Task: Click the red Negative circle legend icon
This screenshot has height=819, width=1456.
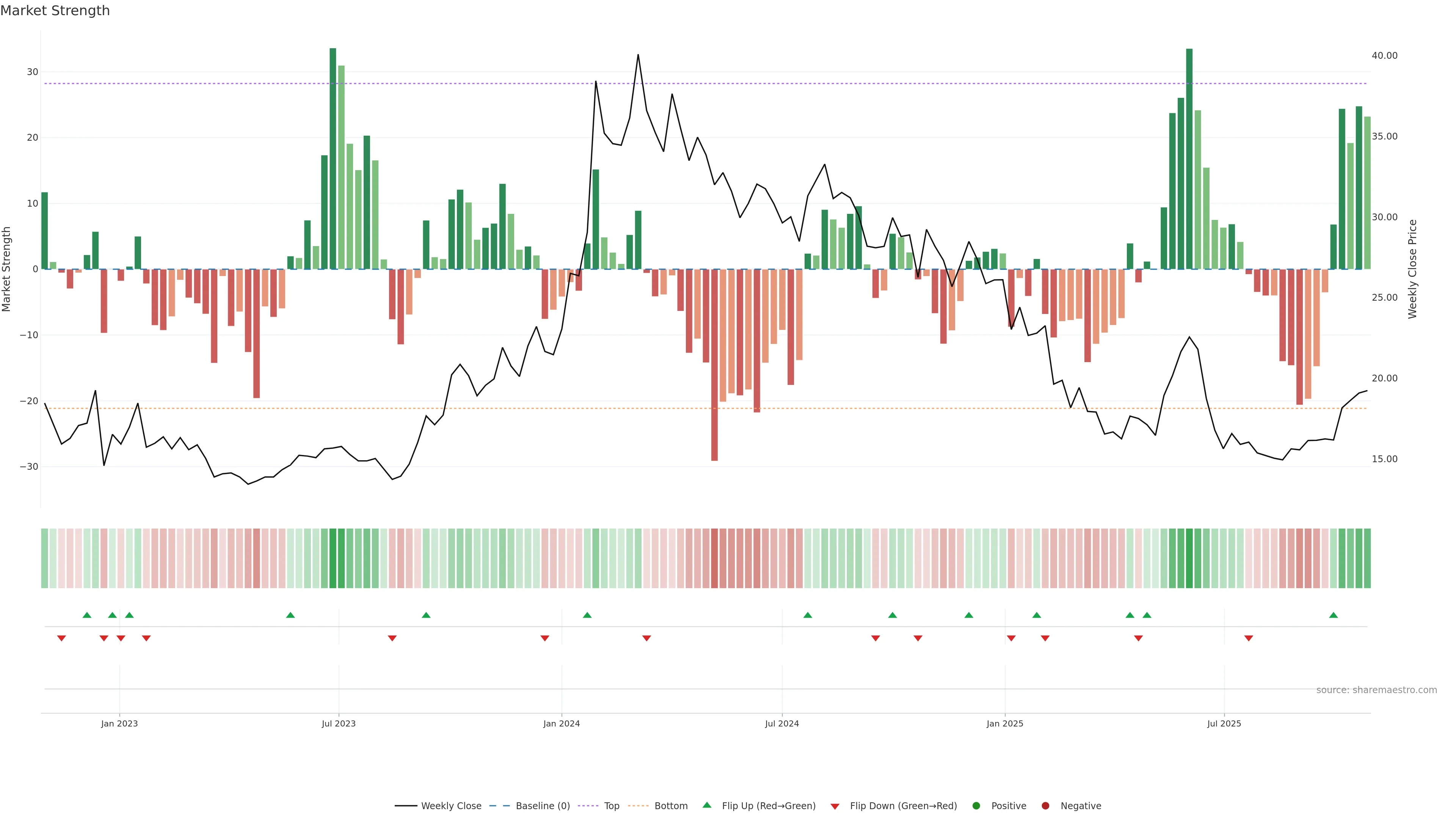Action: click(1045, 806)
